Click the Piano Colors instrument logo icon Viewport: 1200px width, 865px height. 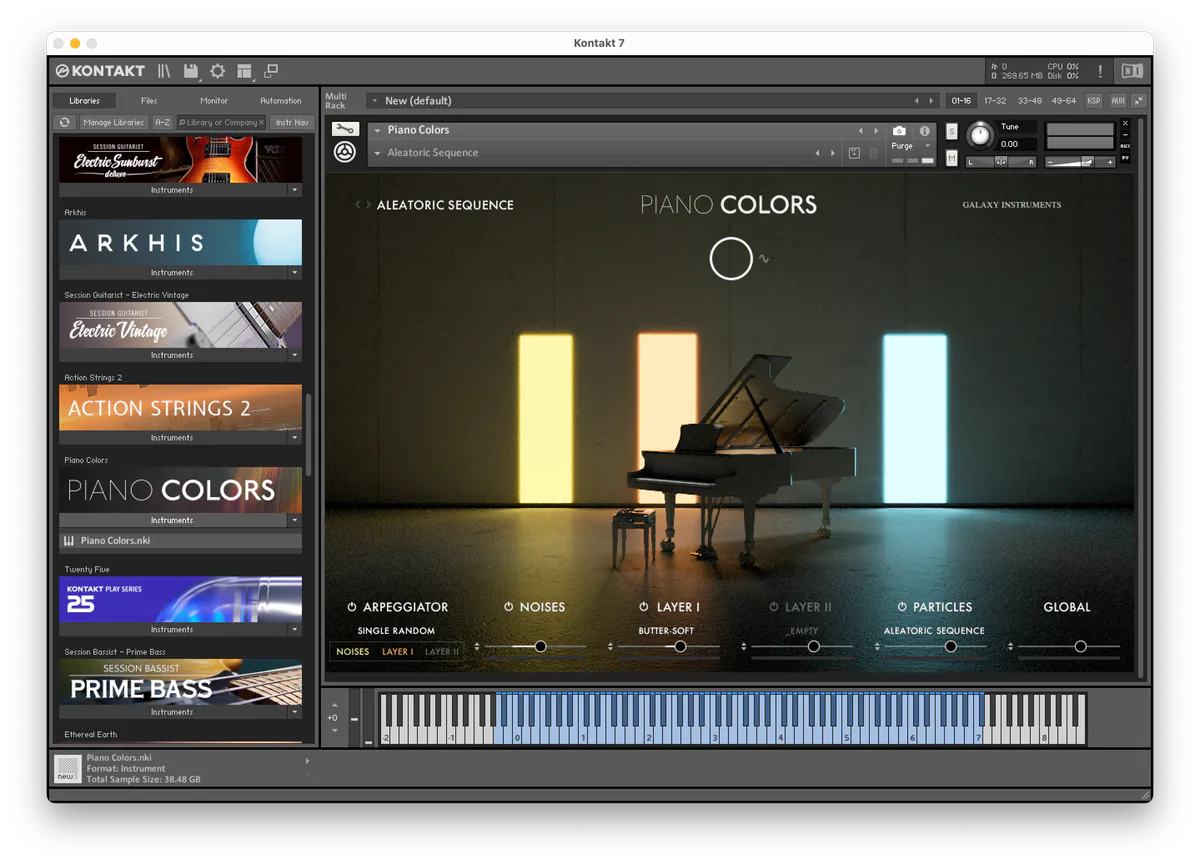coord(345,152)
